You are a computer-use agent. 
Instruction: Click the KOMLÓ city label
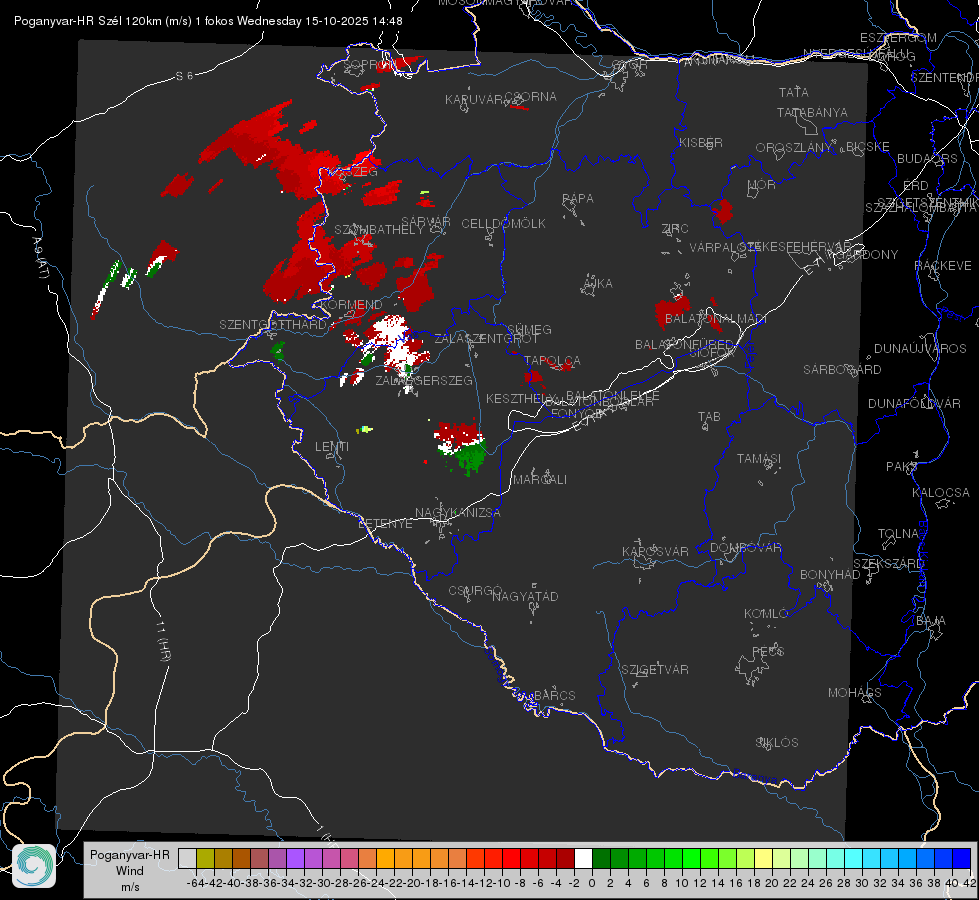point(766,614)
